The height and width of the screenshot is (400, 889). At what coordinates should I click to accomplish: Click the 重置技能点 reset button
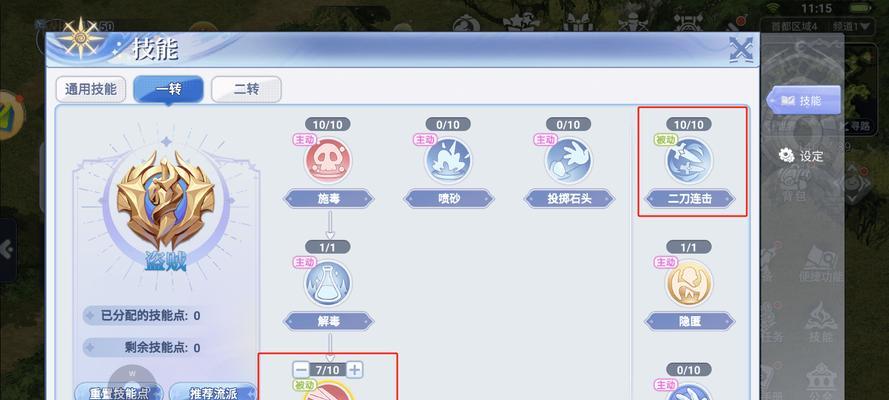[118, 392]
